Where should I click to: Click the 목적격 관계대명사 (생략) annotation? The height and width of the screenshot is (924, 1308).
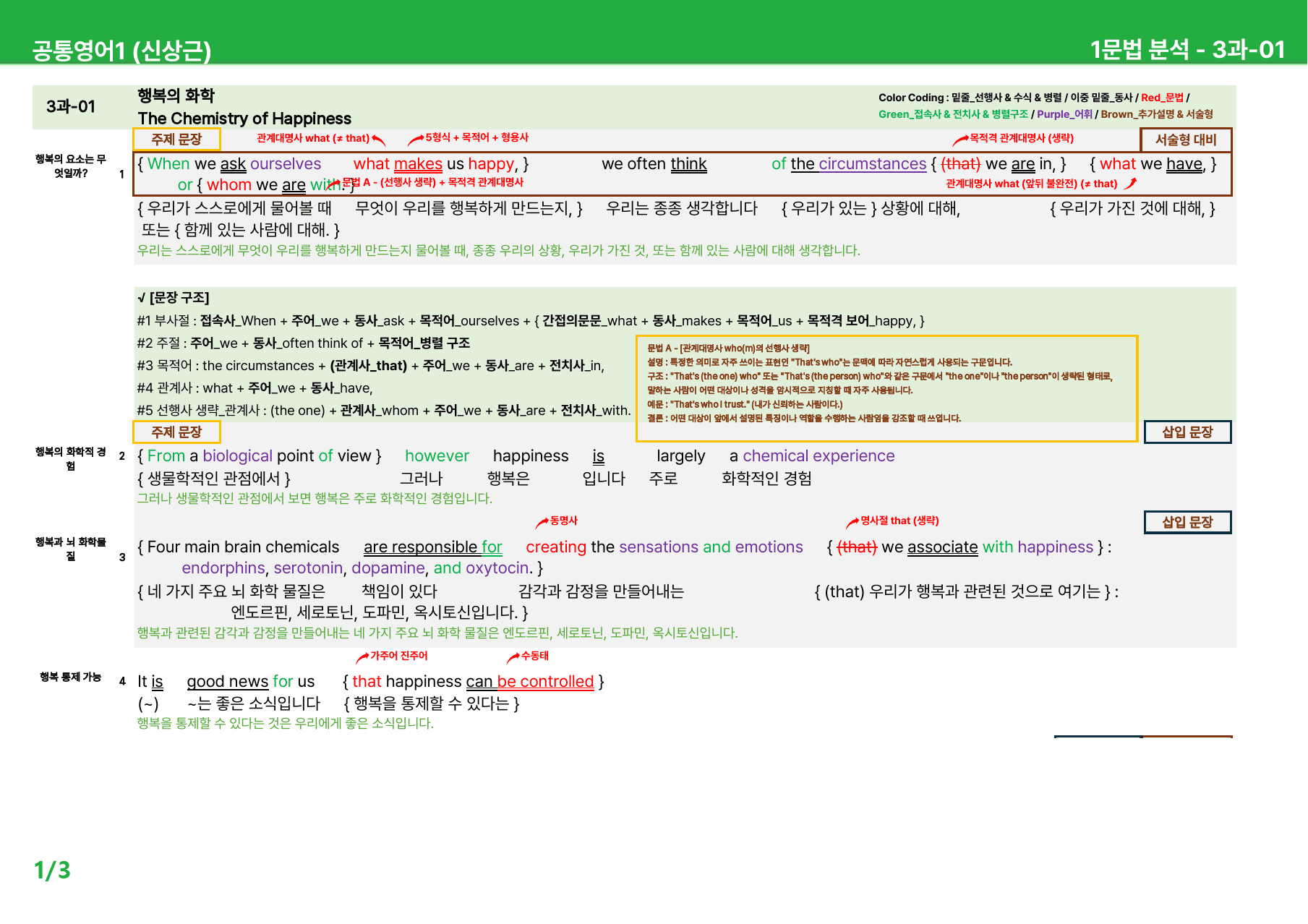tap(1021, 138)
